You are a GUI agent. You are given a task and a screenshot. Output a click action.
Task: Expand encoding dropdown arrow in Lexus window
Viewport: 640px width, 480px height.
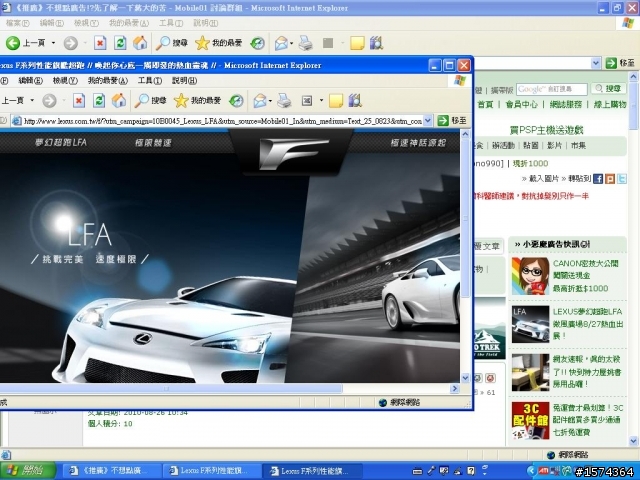[321, 100]
